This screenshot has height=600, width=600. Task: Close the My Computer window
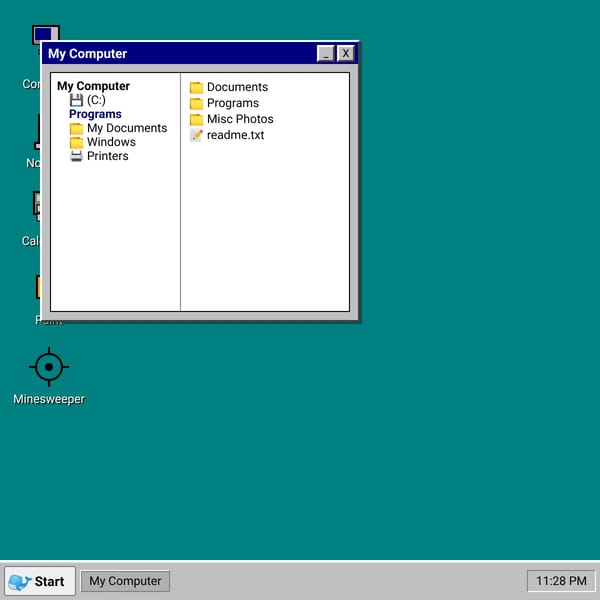point(346,54)
